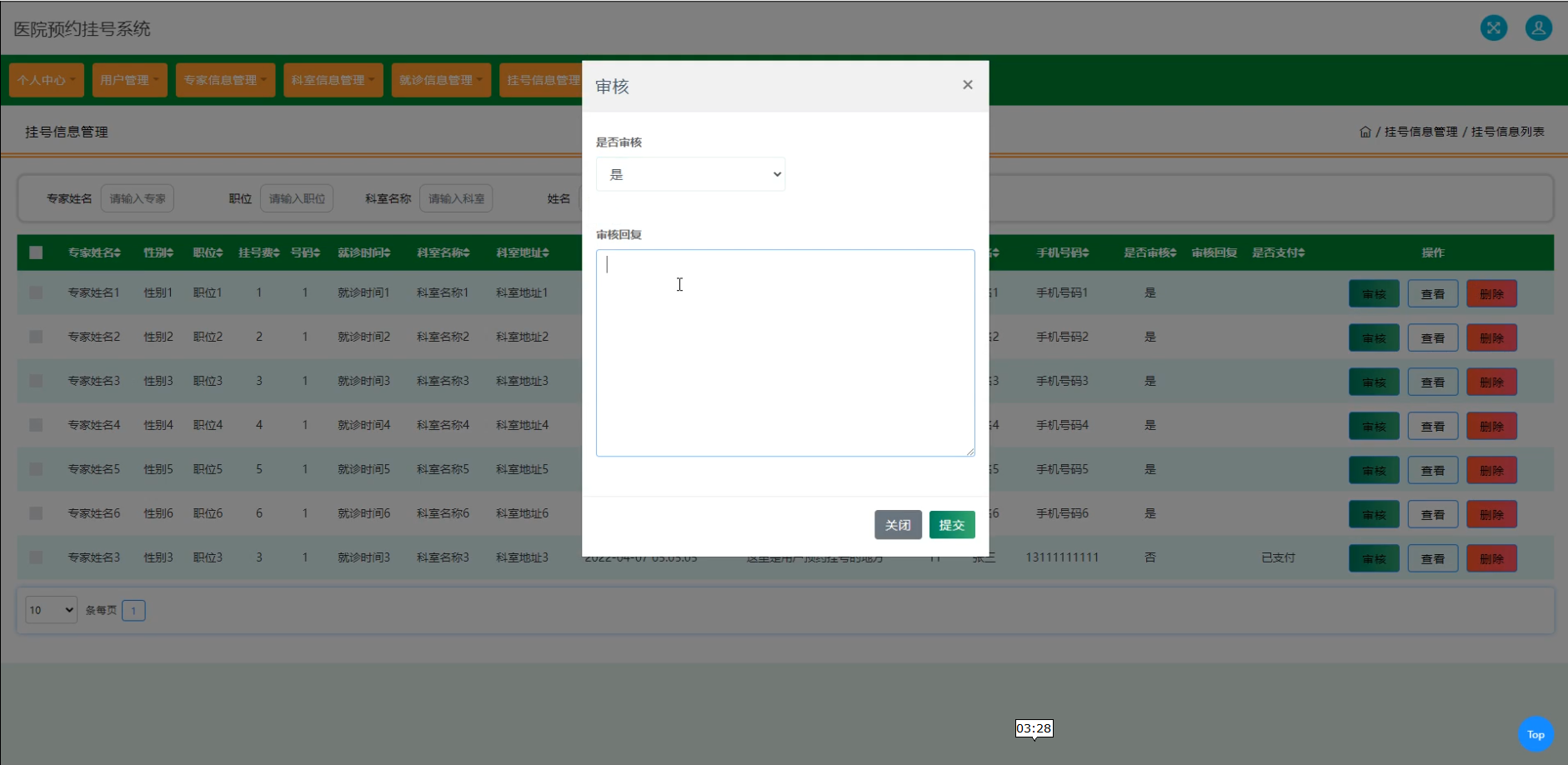Check the row checkbox for 专家姓名5
The width and height of the screenshot is (1568, 765).
(35, 469)
